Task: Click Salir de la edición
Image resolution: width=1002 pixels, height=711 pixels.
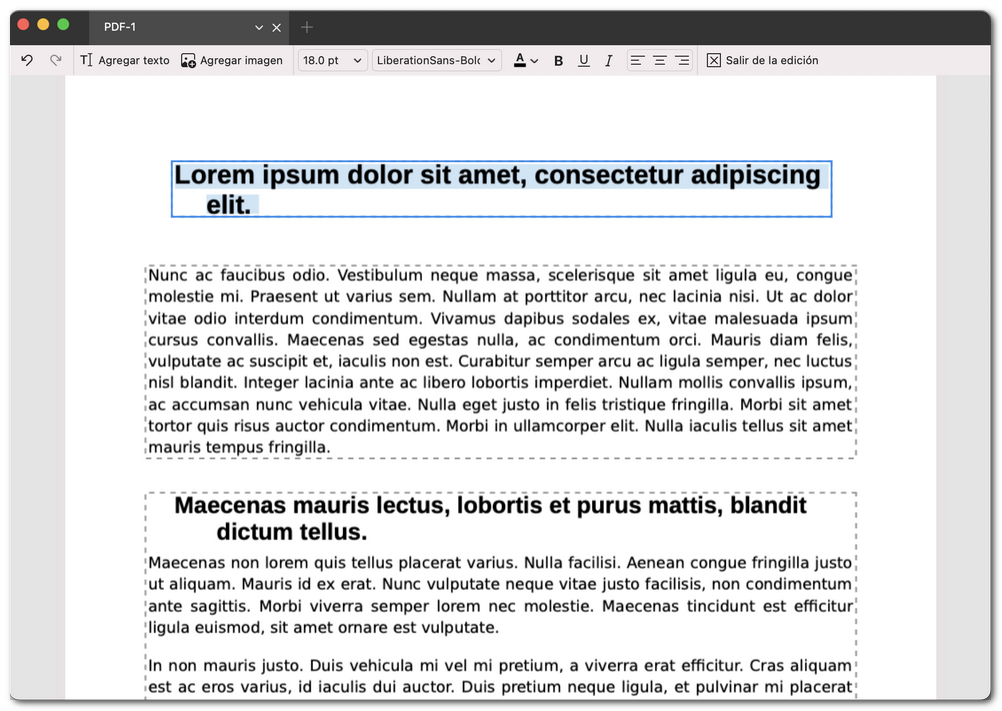Action: (x=763, y=60)
